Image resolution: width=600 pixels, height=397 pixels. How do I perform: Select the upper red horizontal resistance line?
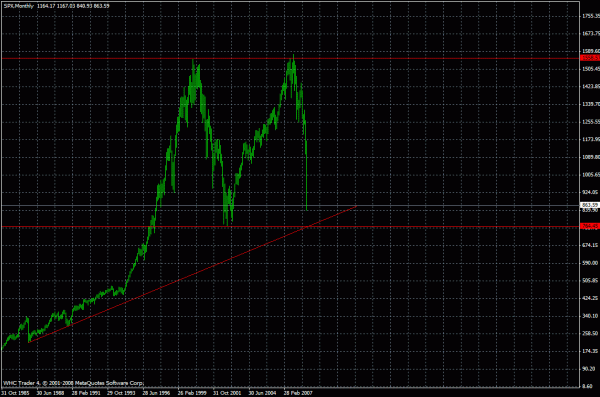(291, 59)
